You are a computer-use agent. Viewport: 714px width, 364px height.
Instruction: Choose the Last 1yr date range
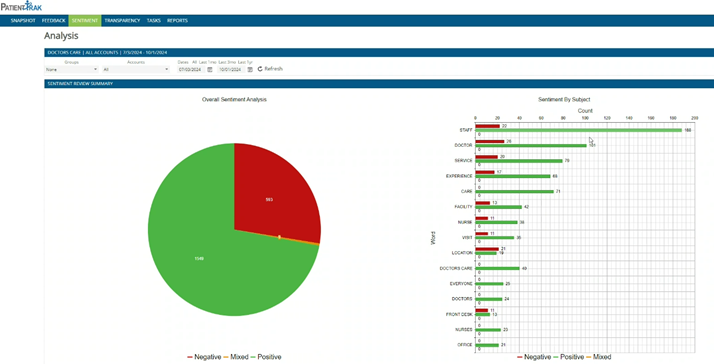click(x=245, y=62)
